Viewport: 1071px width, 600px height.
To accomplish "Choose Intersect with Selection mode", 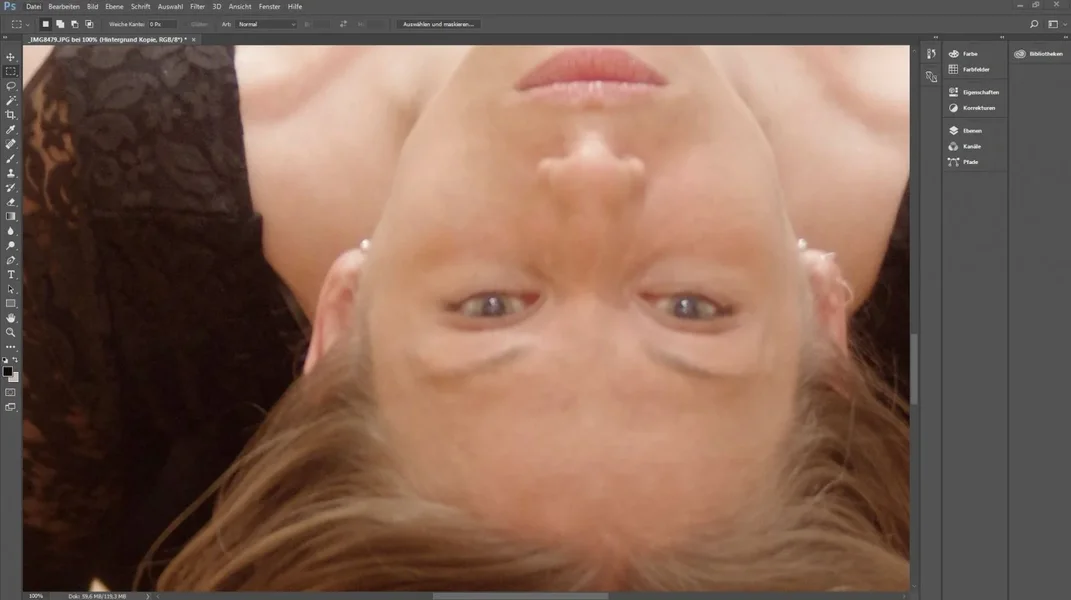I will click(x=89, y=24).
